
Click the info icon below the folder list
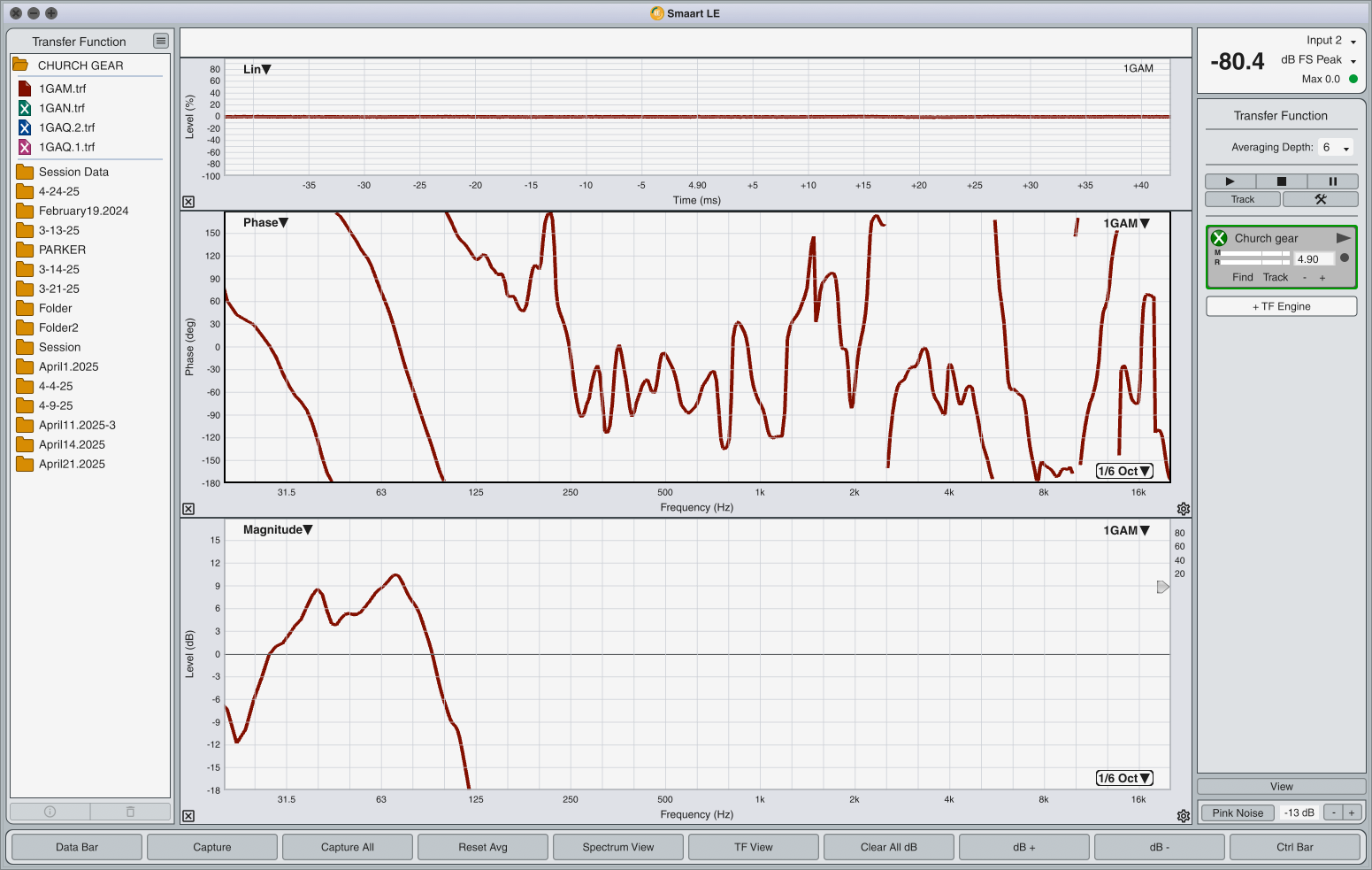click(50, 812)
